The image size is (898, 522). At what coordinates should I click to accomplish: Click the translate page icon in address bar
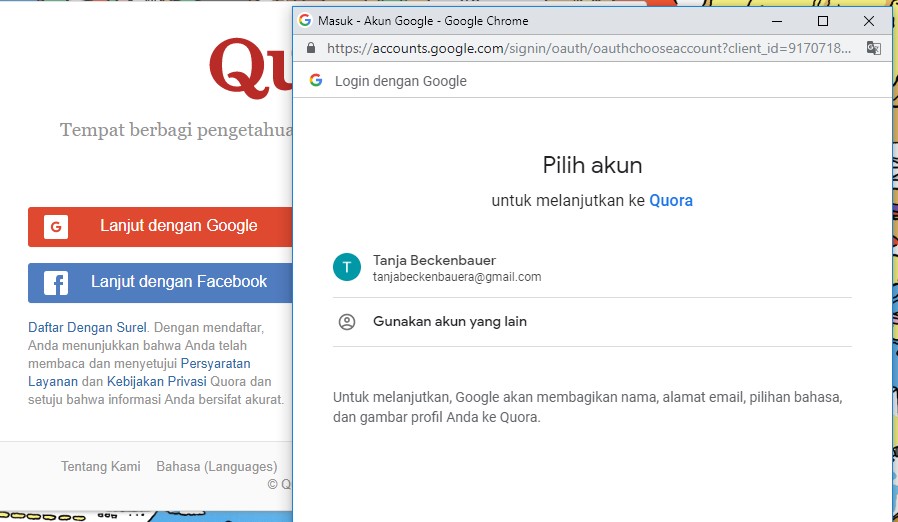pyautogui.click(x=873, y=48)
